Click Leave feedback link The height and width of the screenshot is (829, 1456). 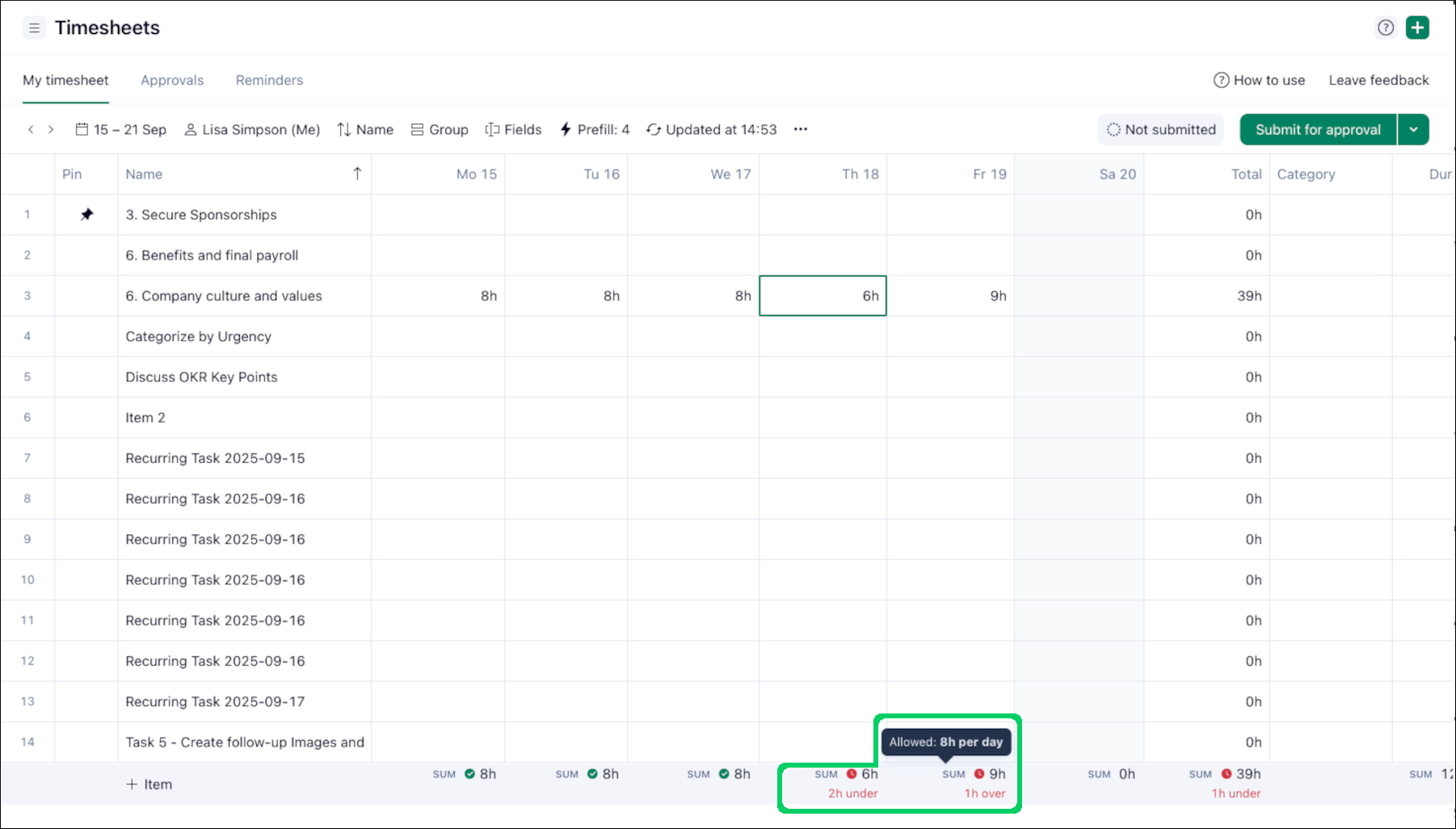(x=1378, y=80)
